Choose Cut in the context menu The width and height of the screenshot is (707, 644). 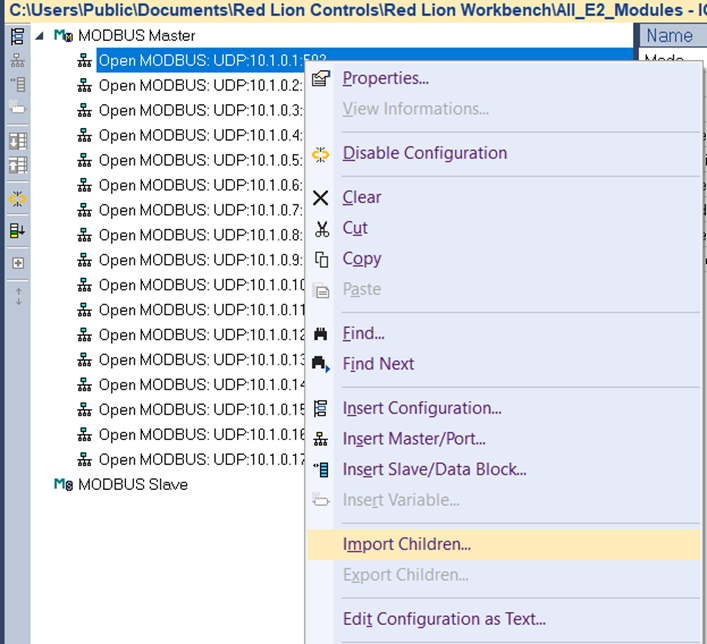[504, 228]
